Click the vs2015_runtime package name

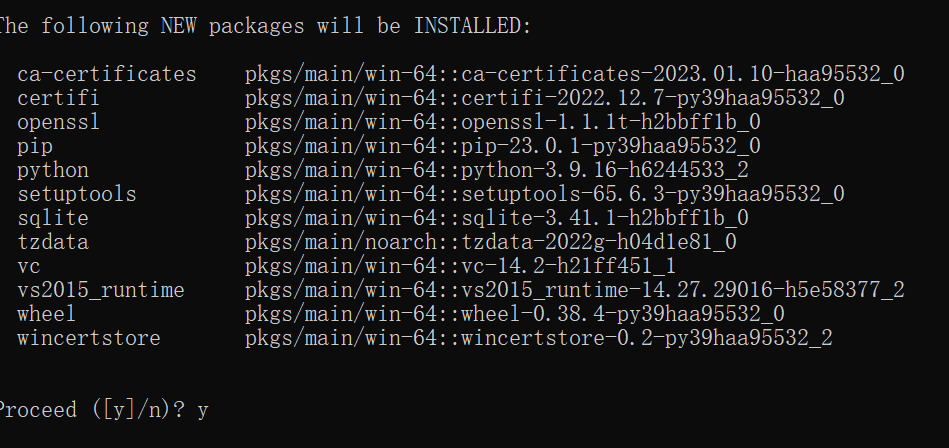pos(100,290)
